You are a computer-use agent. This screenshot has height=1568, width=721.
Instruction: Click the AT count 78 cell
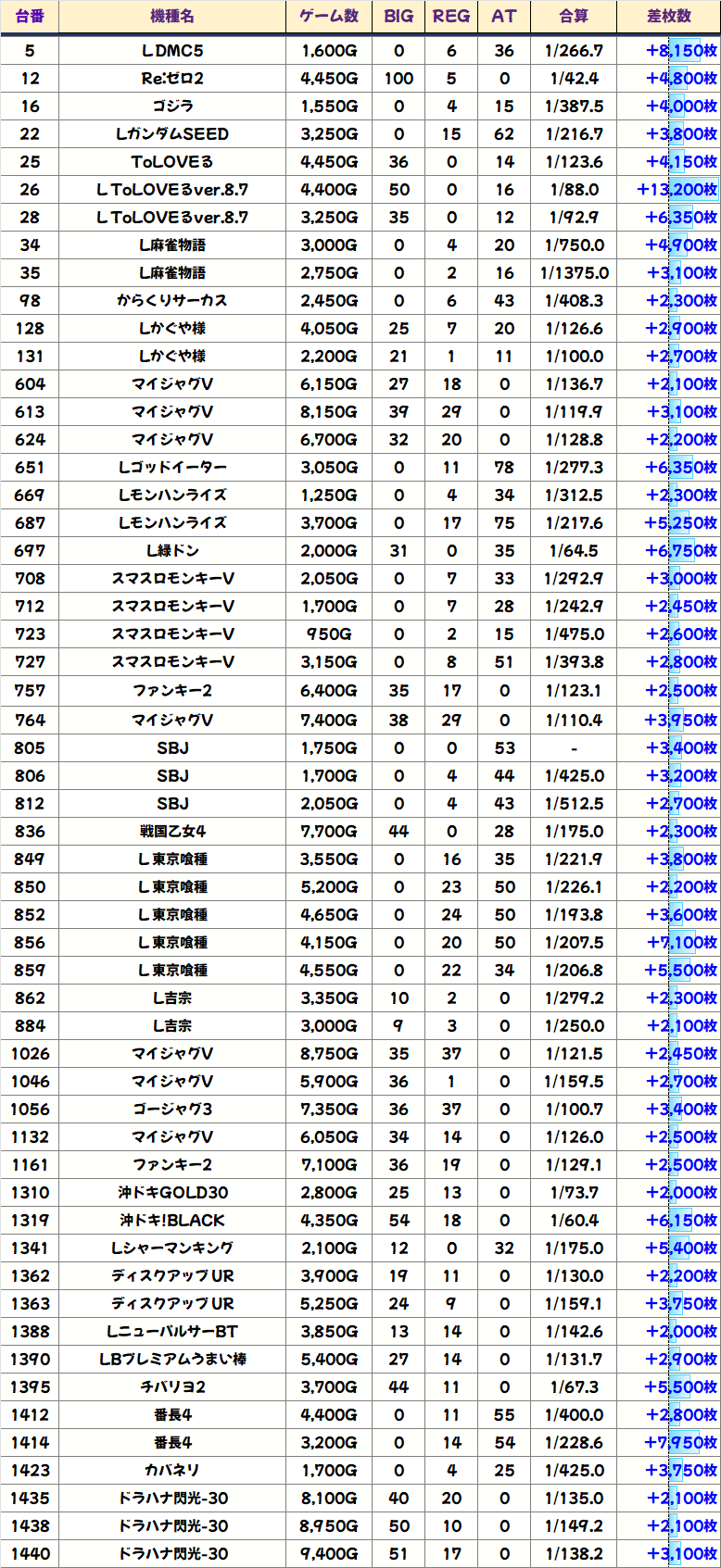(504, 468)
